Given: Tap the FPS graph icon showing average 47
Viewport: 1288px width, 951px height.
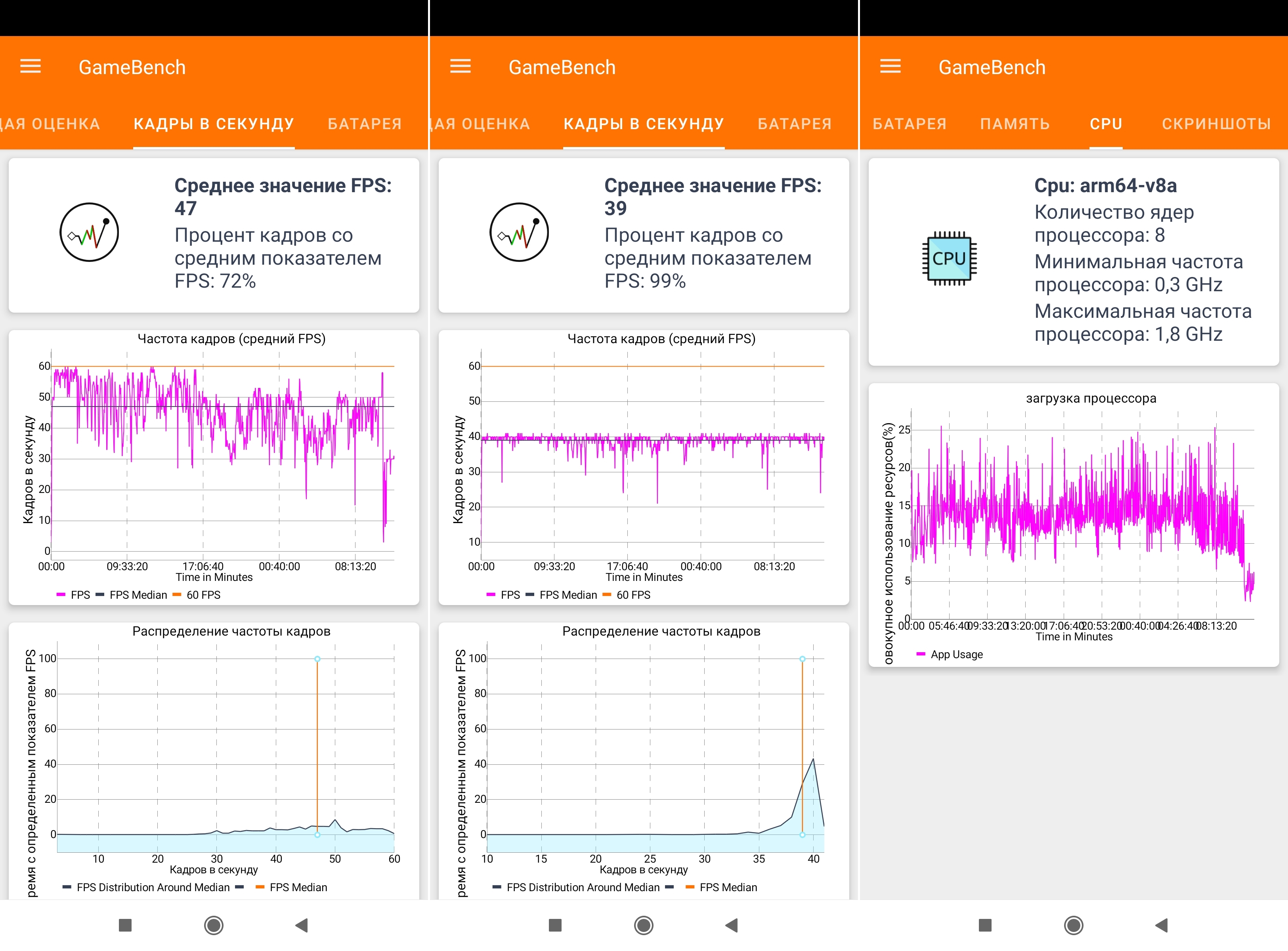Looking at the screenshot, I should coord(89,232).
